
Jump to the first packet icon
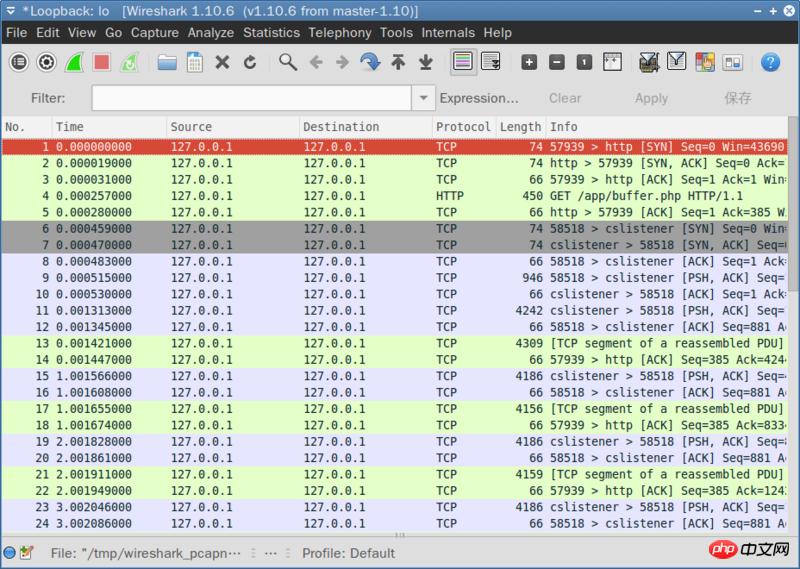[x=398, y=62]
